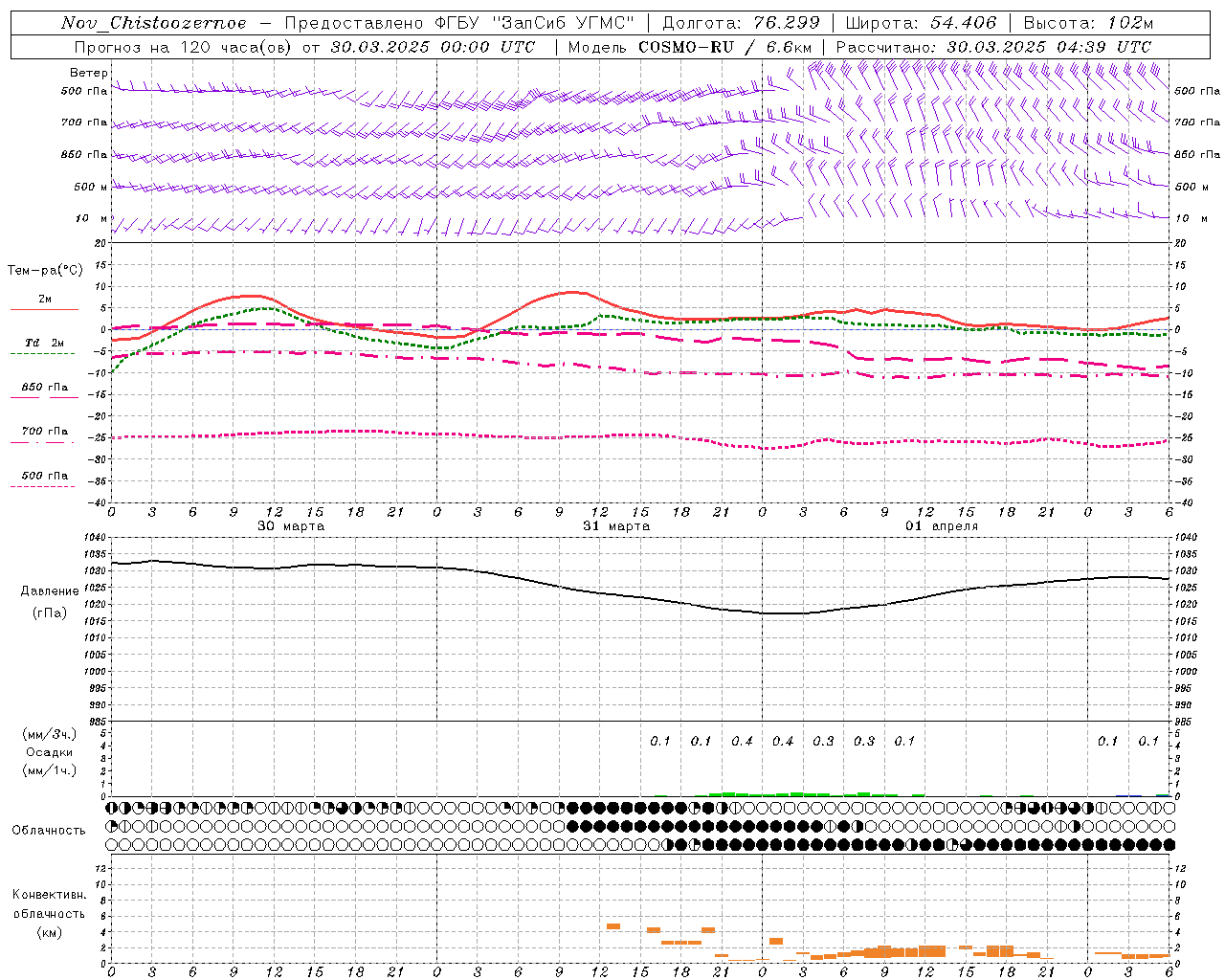Image resolution: width=1225 pixels, height=980 pixels.
Task: Select the "700 гПа" temperature legend entry
Action: (x=45, y=432)
